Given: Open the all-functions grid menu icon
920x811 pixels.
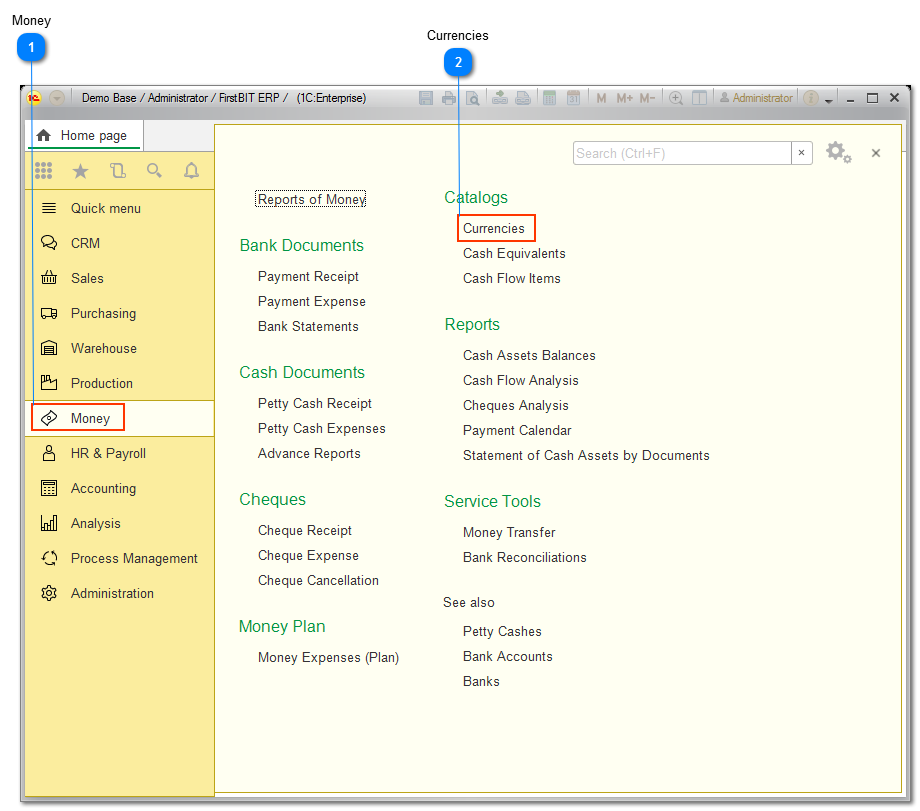Looking at the screenshot, I should tap(43, 170).
